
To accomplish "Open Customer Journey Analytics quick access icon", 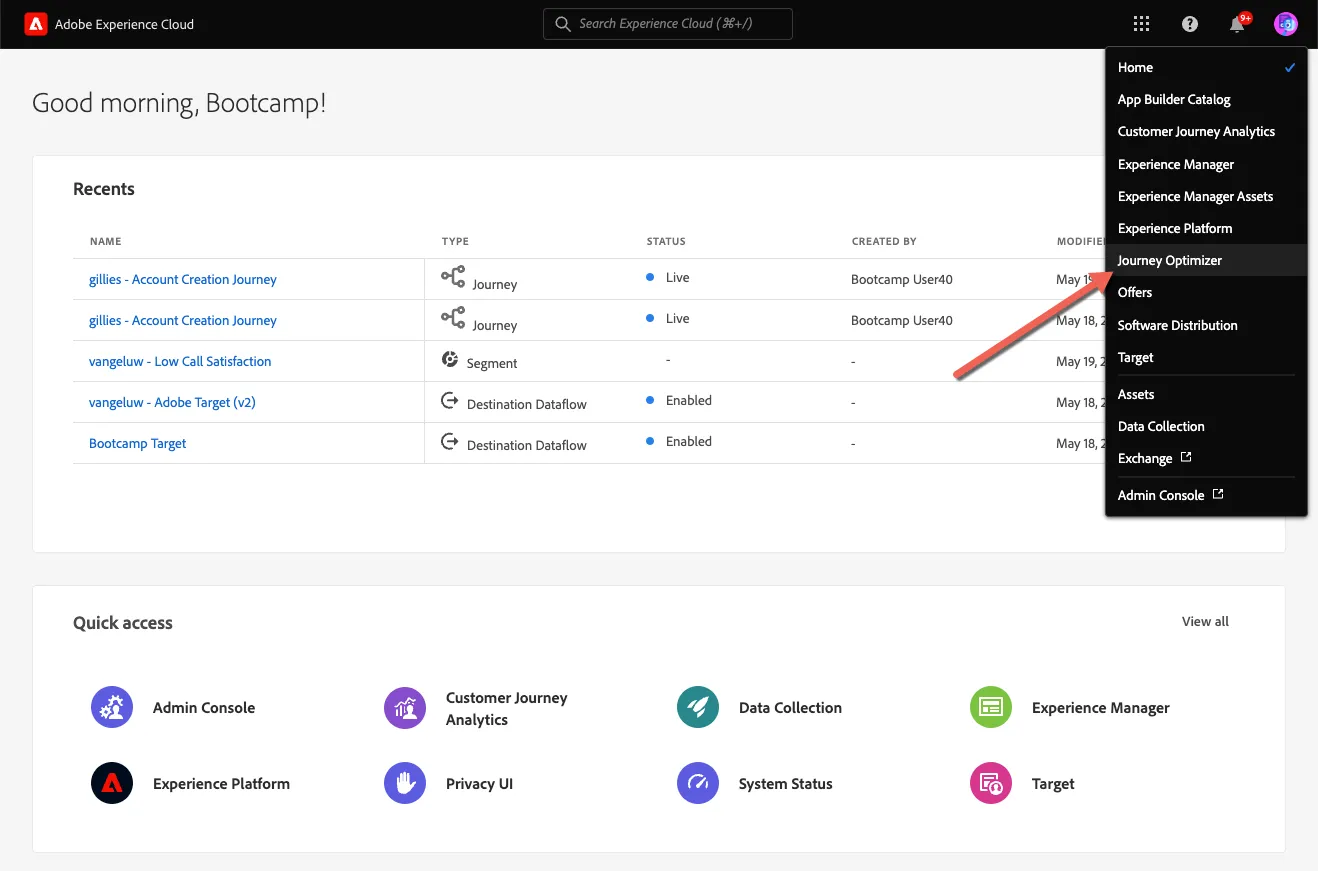I will pos(405,707).
